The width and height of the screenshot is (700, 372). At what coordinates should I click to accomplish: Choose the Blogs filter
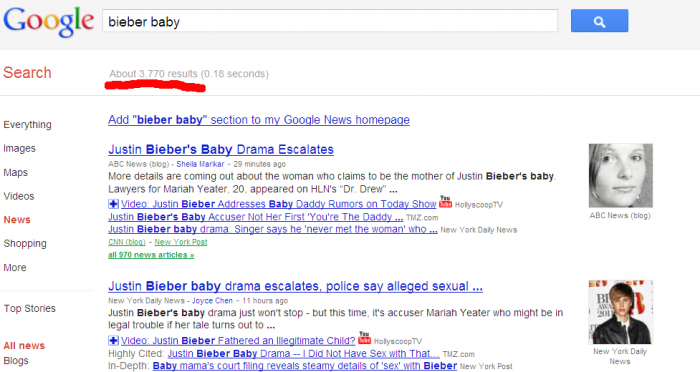pos(16,360)
